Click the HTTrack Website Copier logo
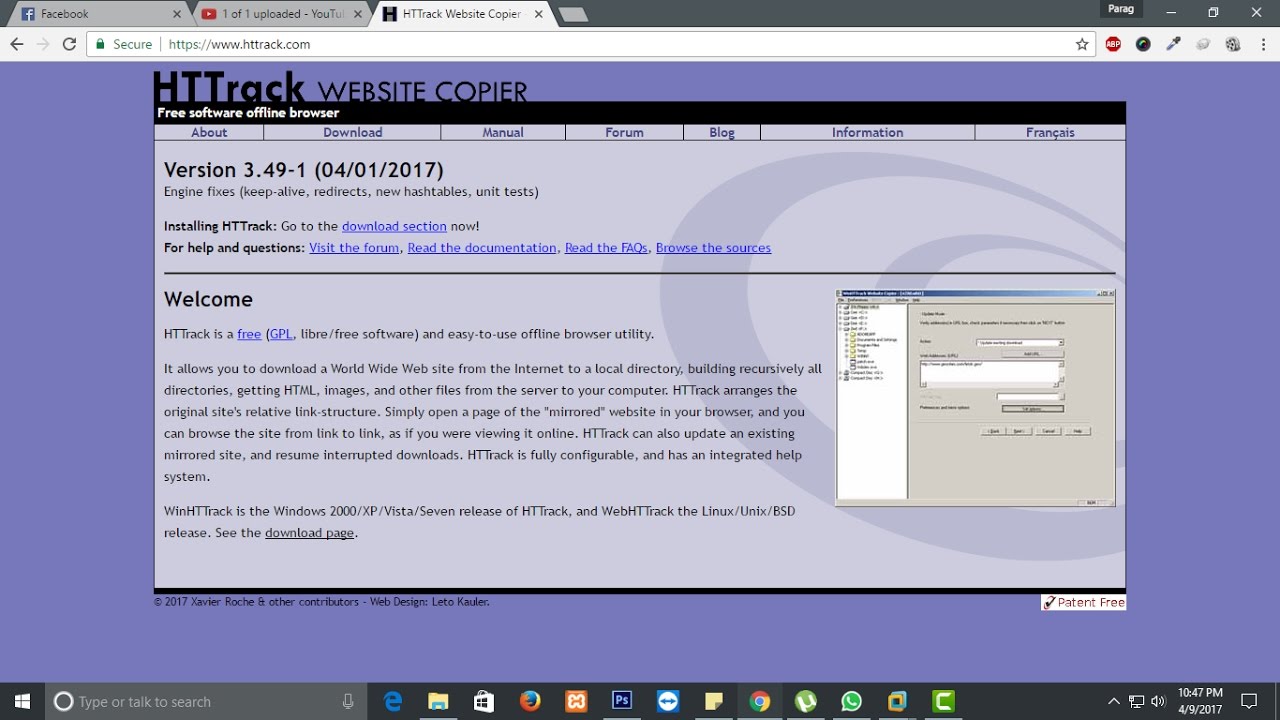 pyautogui.click(x=340, y=87)
